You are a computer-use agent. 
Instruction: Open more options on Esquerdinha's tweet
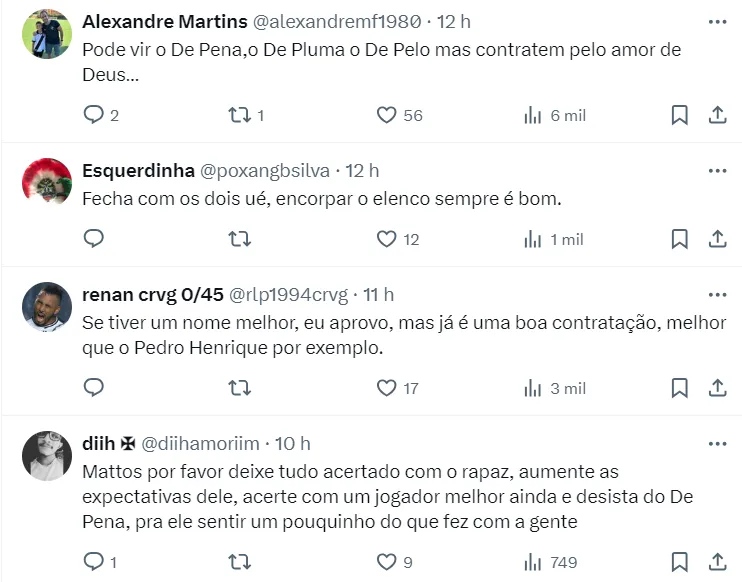tap(717, 170)
